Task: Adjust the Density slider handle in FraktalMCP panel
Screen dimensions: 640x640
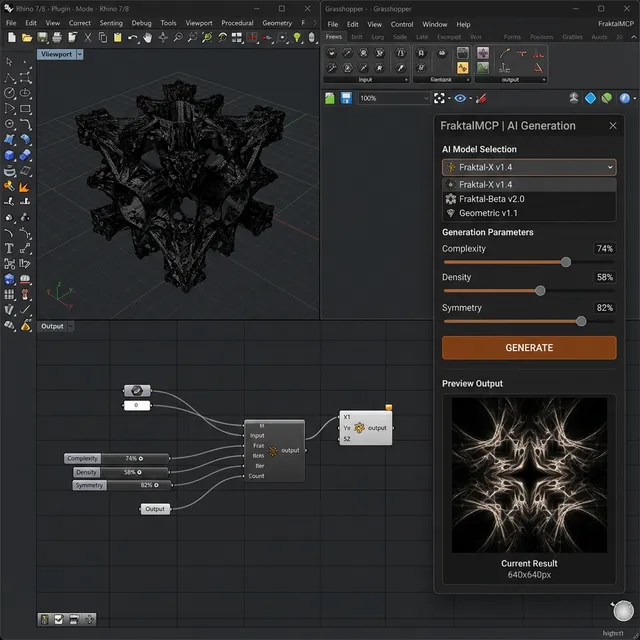Action: pyautogui.click(x=540, y=291)
